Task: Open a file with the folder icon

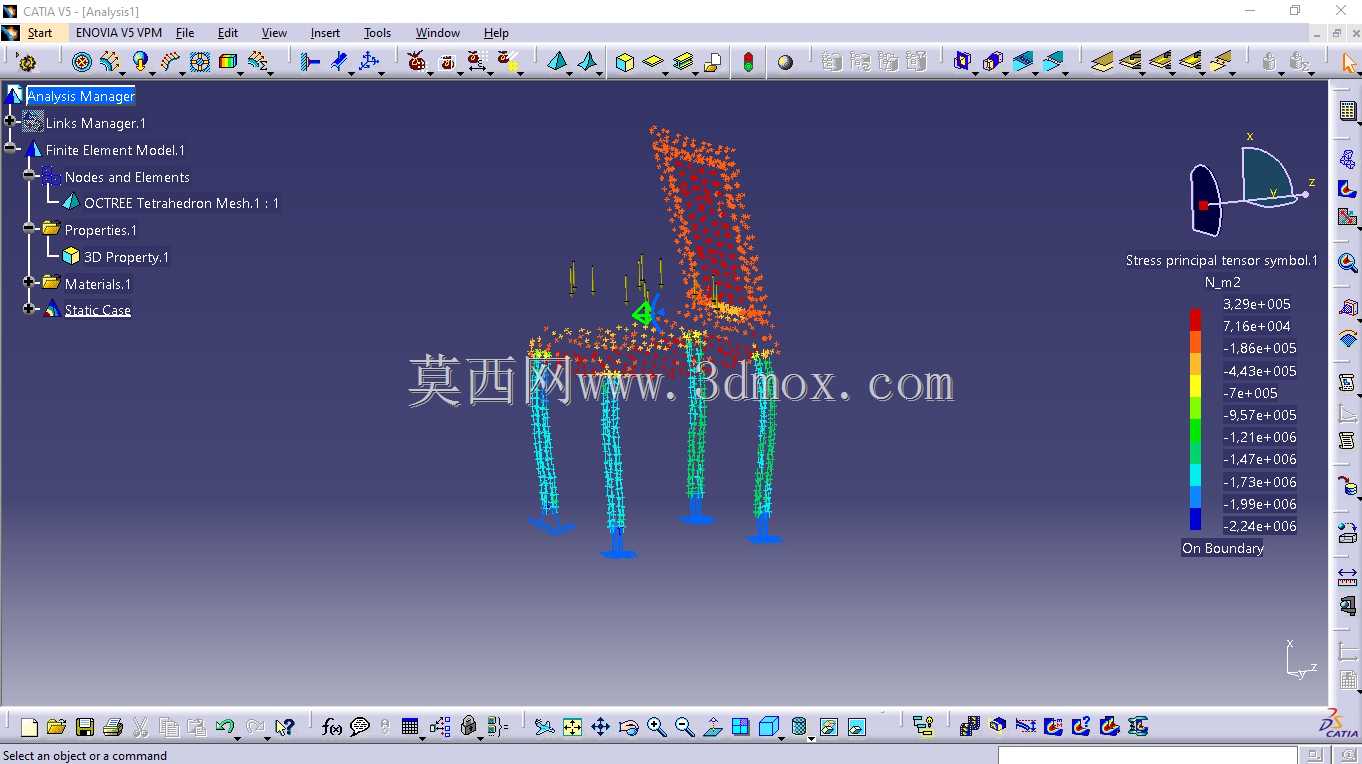Action: click(x=57, y=727)
